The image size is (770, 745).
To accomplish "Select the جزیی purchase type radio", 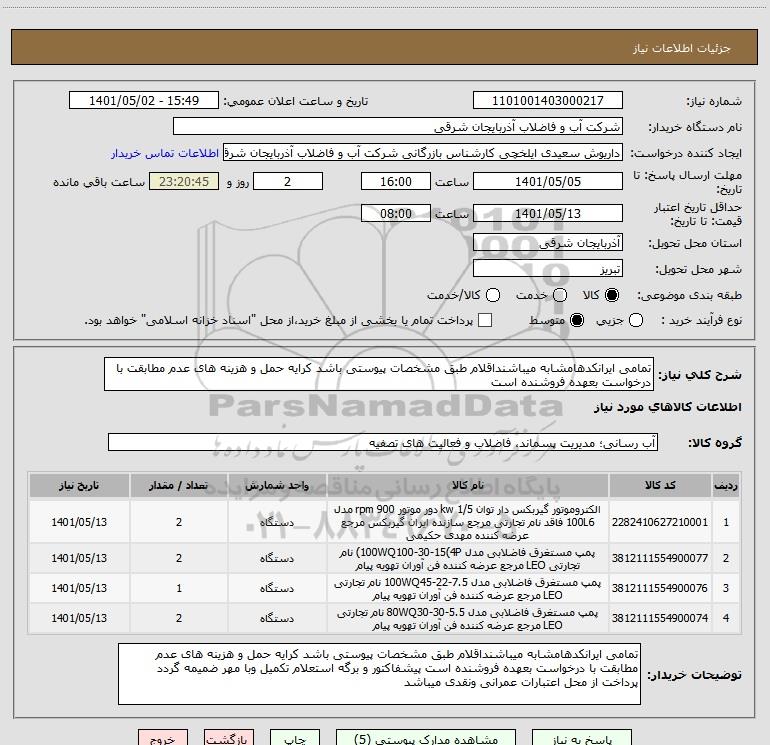I will 636,320.
